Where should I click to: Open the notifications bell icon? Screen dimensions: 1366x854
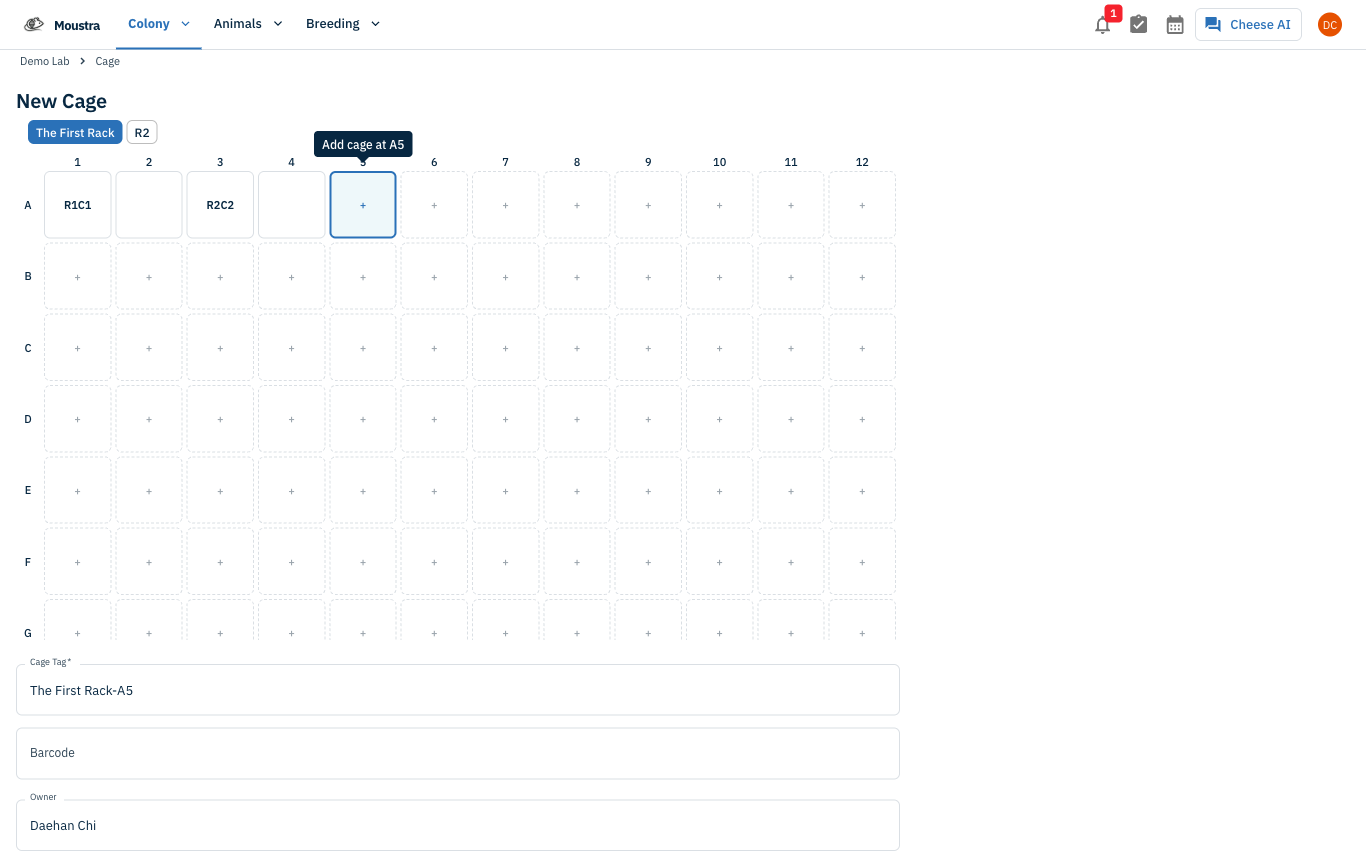1102,25
